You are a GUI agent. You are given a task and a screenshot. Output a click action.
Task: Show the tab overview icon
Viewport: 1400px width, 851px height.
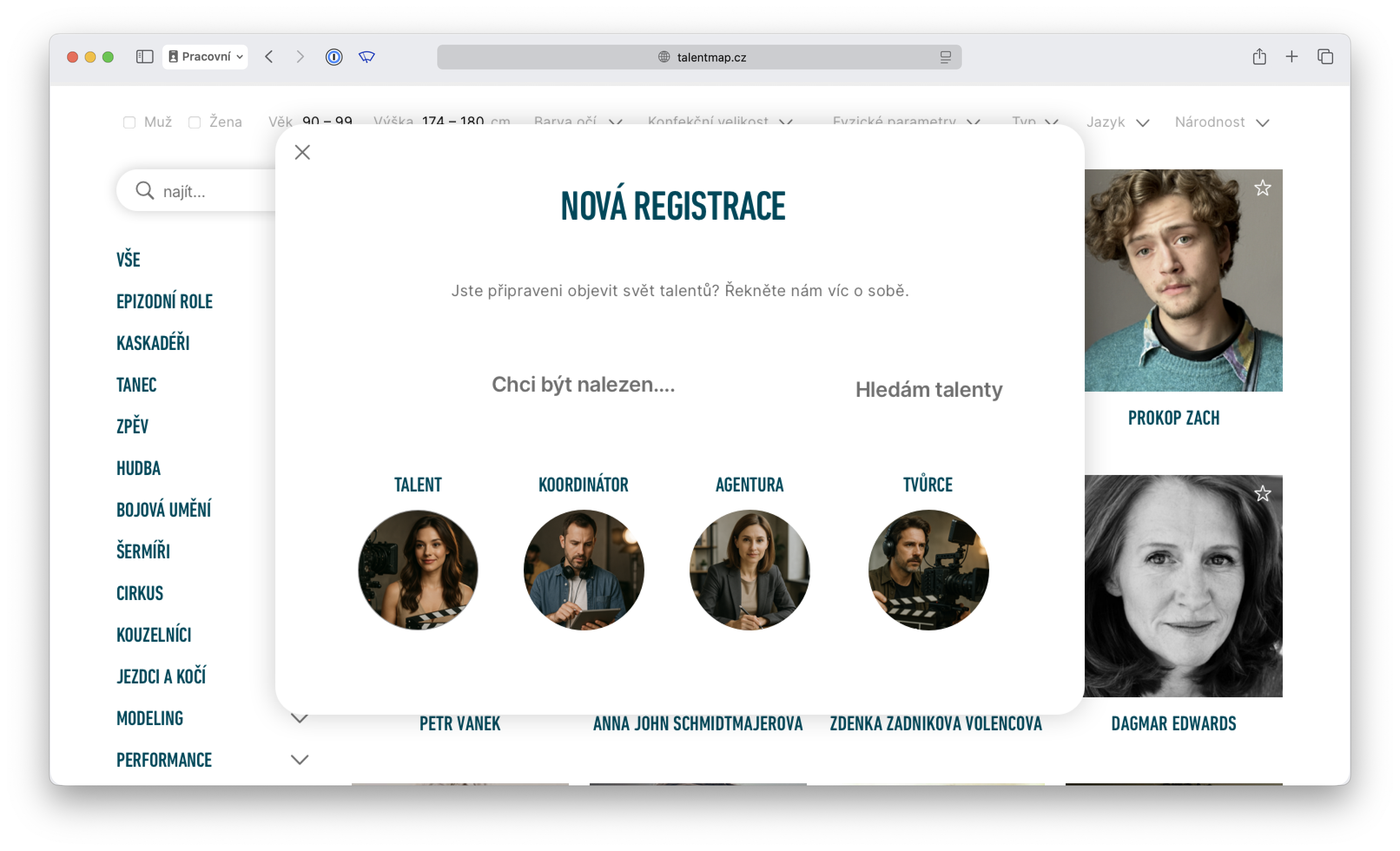tap(1326, 57)
